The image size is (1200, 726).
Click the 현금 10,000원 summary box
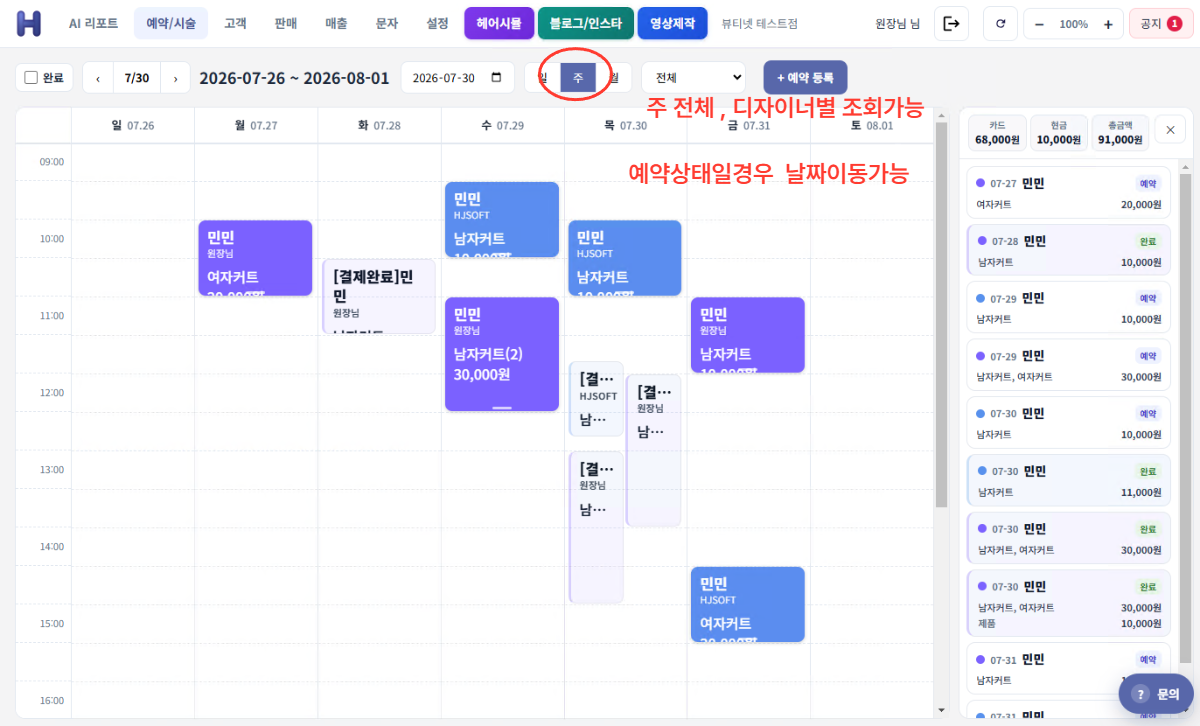click(x=1058, y=132)
